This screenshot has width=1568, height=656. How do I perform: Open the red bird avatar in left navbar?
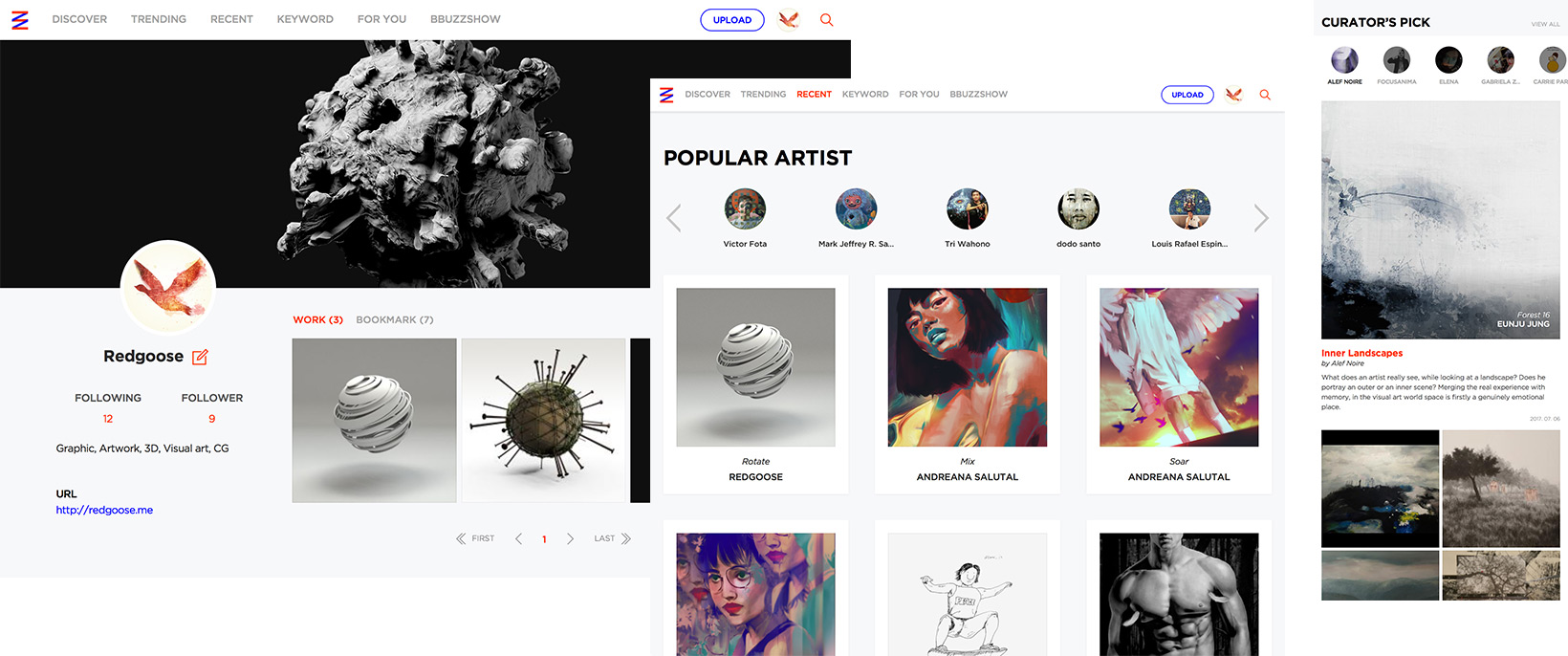789,20
